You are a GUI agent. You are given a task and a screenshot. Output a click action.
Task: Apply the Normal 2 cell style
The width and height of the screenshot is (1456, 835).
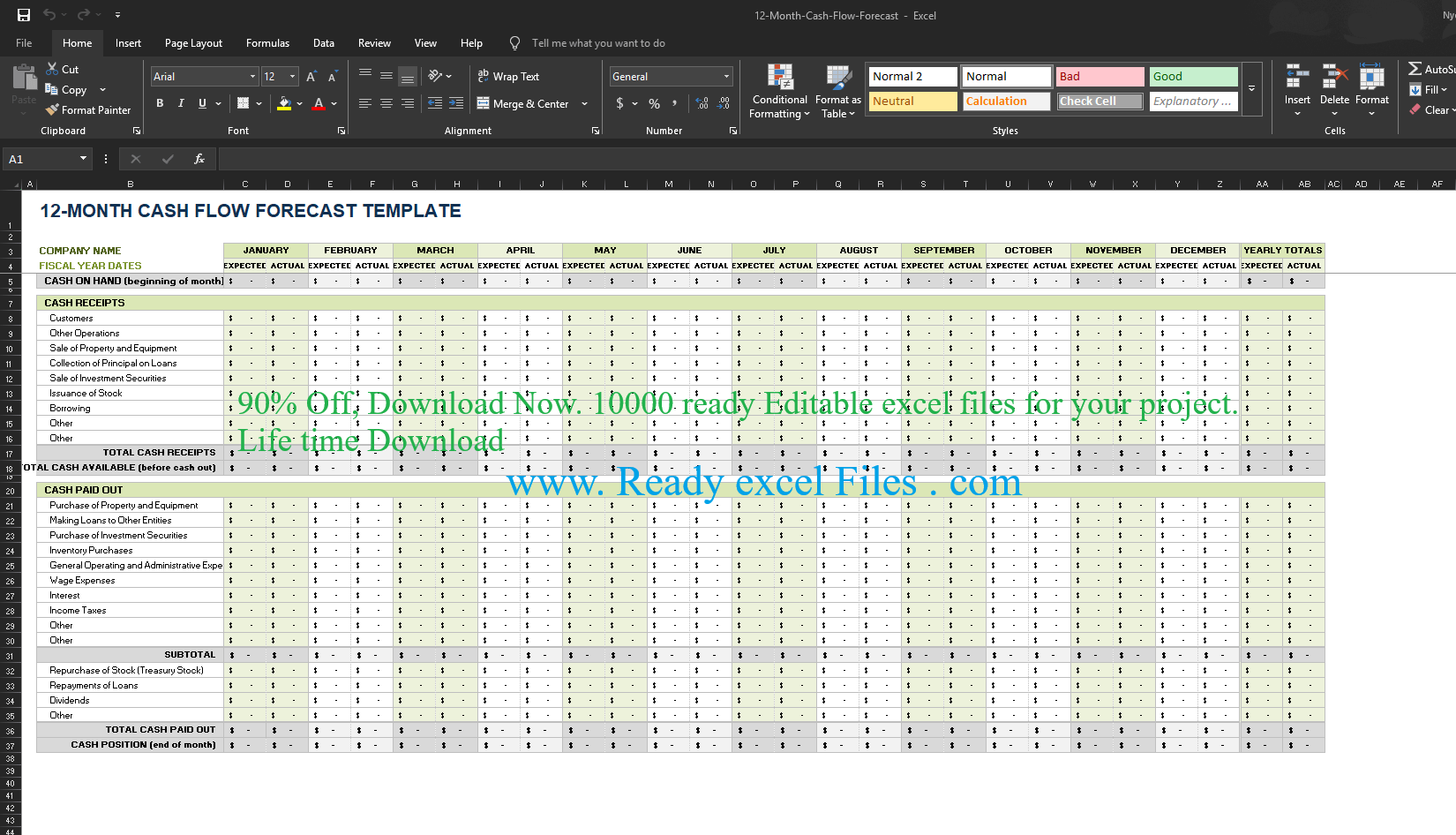tap(912, 77)
